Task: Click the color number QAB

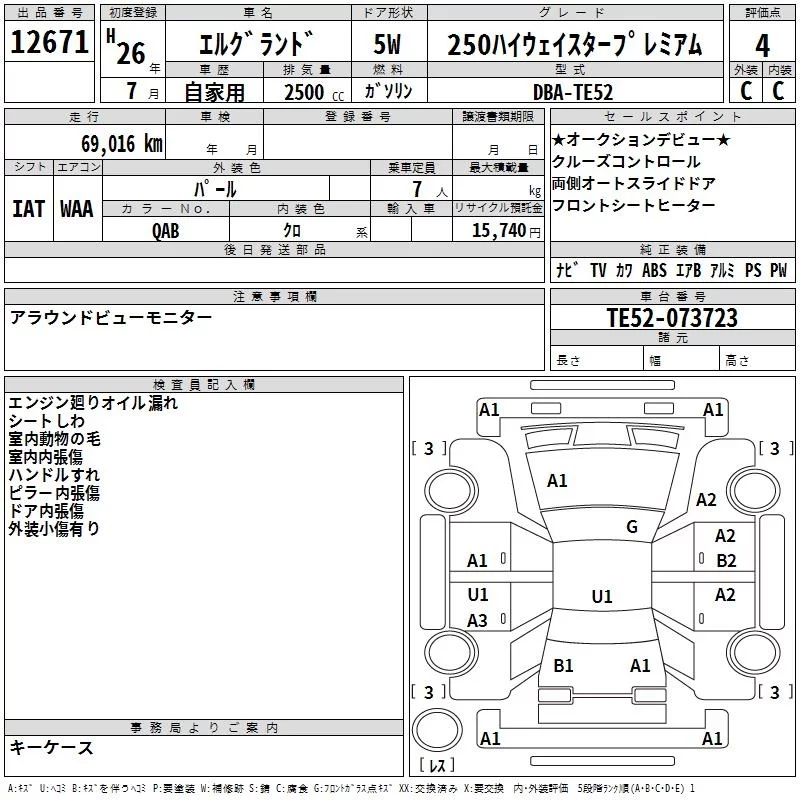Action: (166, 230)
